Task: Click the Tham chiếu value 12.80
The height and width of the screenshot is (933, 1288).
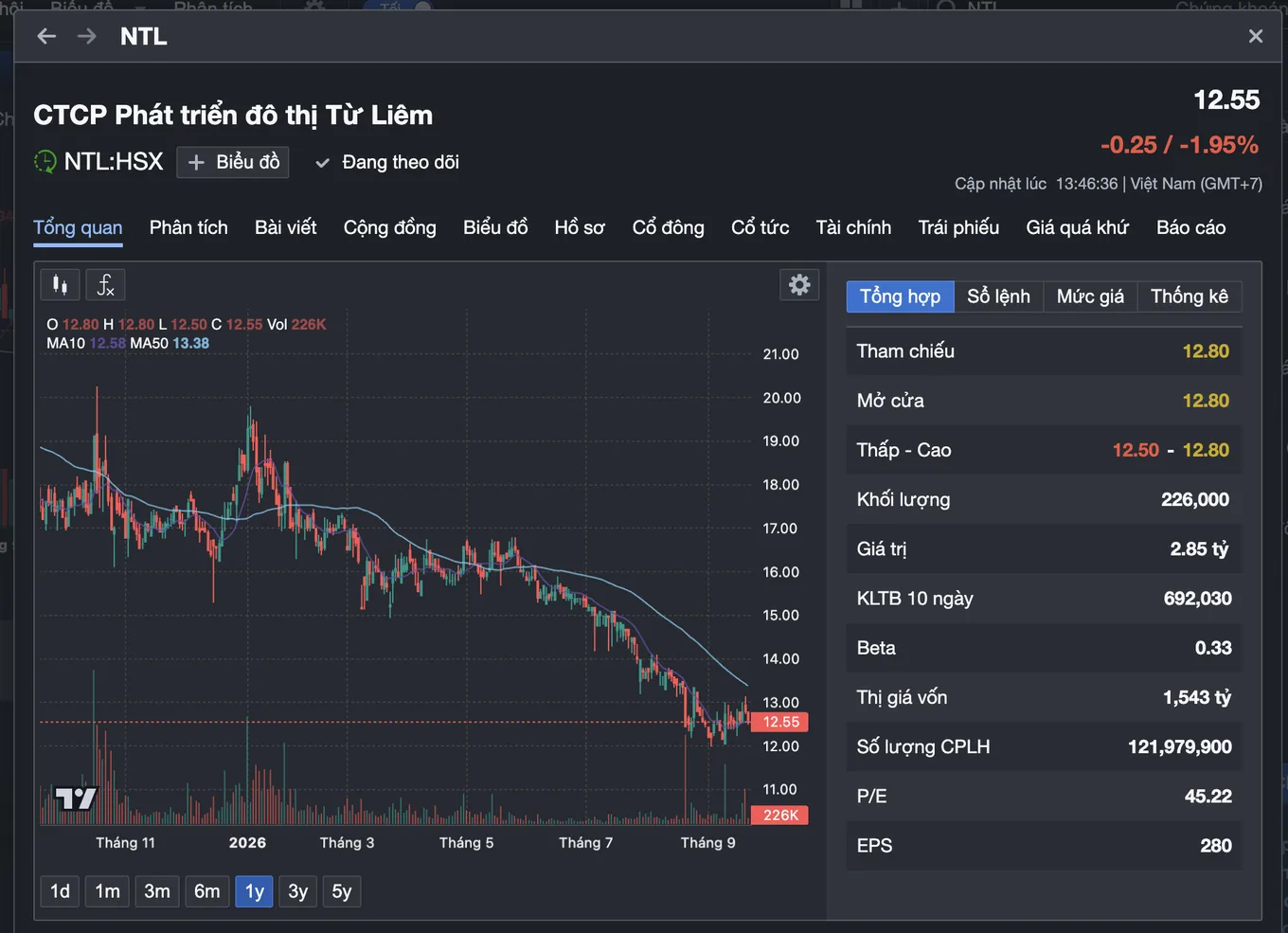Action: (x=1206, y=351)
